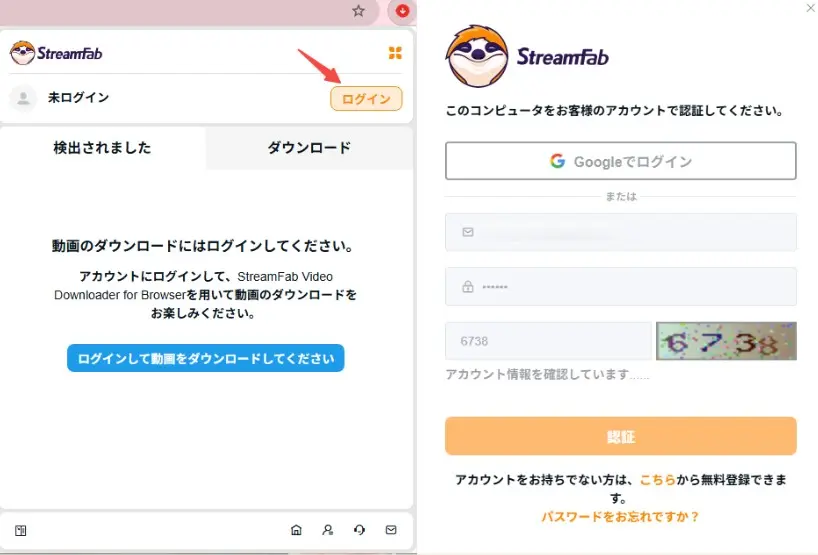The image size is (818, 555).
Task: Click the envelope icon in email field
Action: [x=468, y=232]
